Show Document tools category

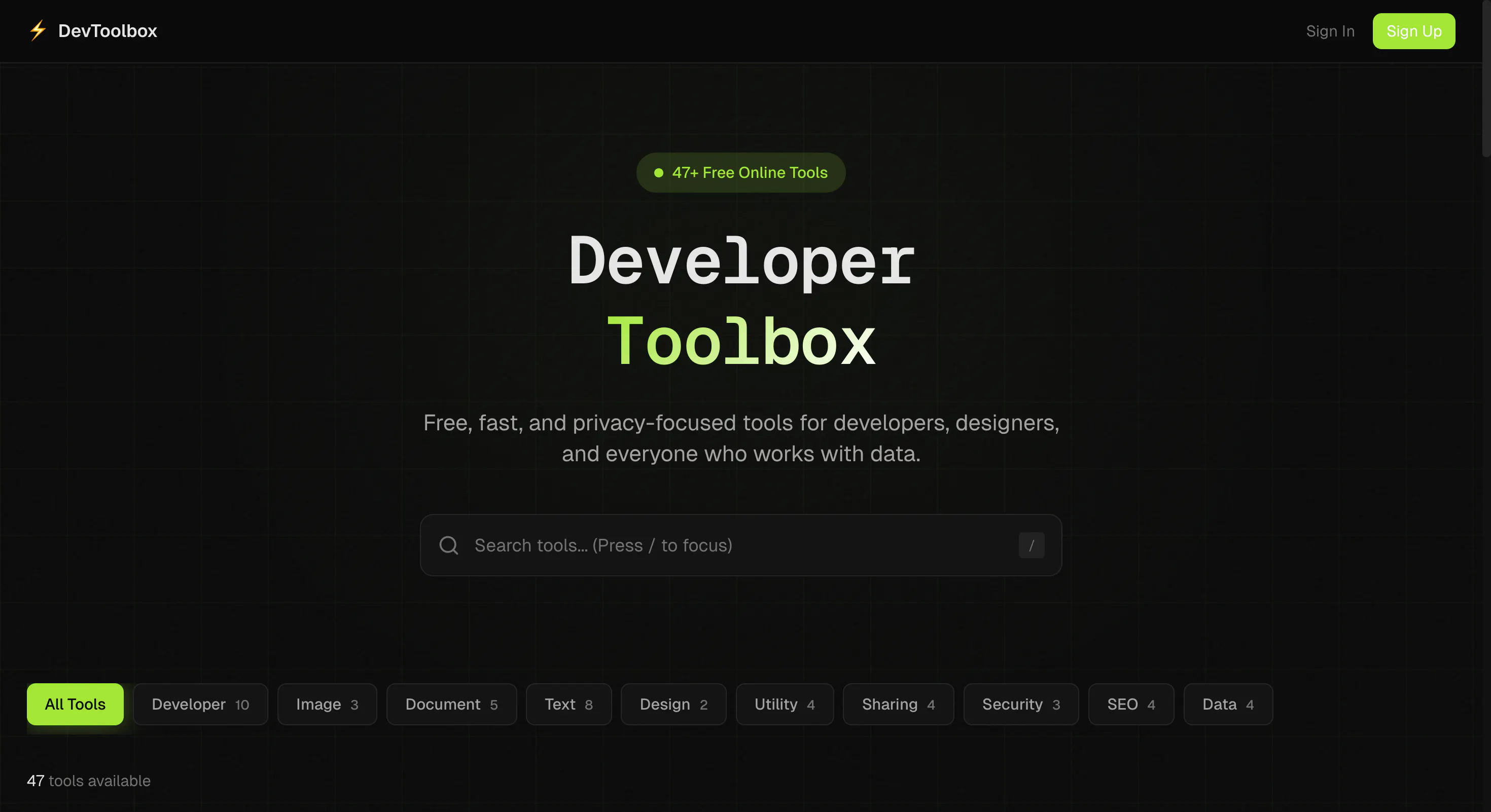(451, 704)
